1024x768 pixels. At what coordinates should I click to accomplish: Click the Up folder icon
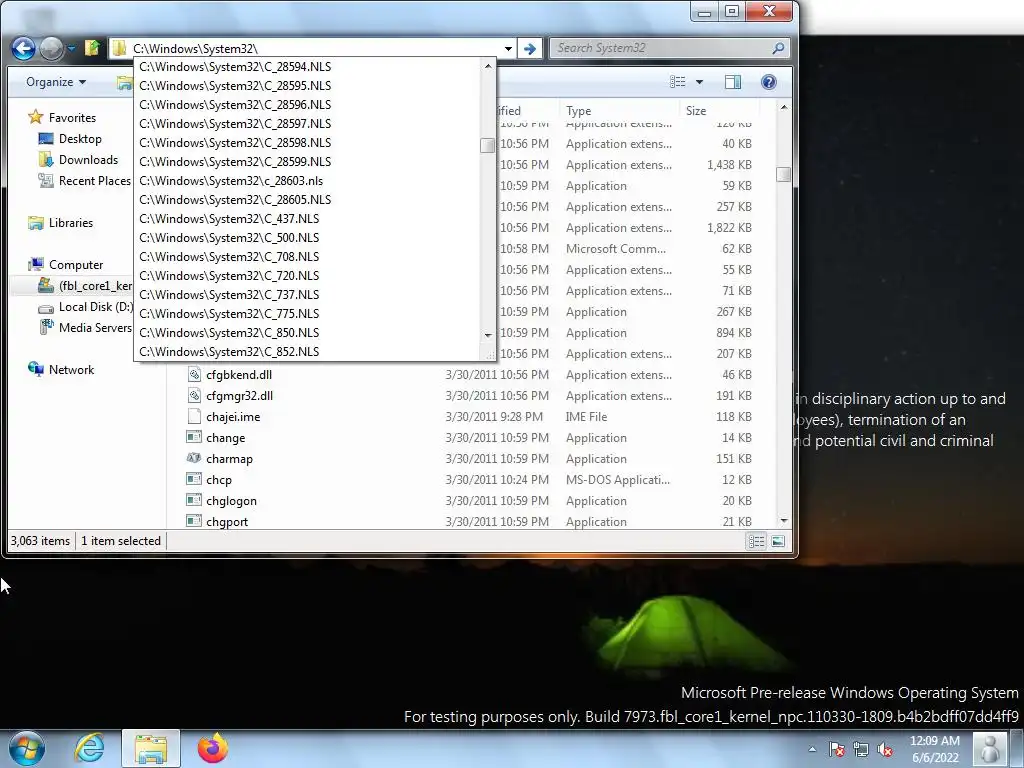[92, 48]
